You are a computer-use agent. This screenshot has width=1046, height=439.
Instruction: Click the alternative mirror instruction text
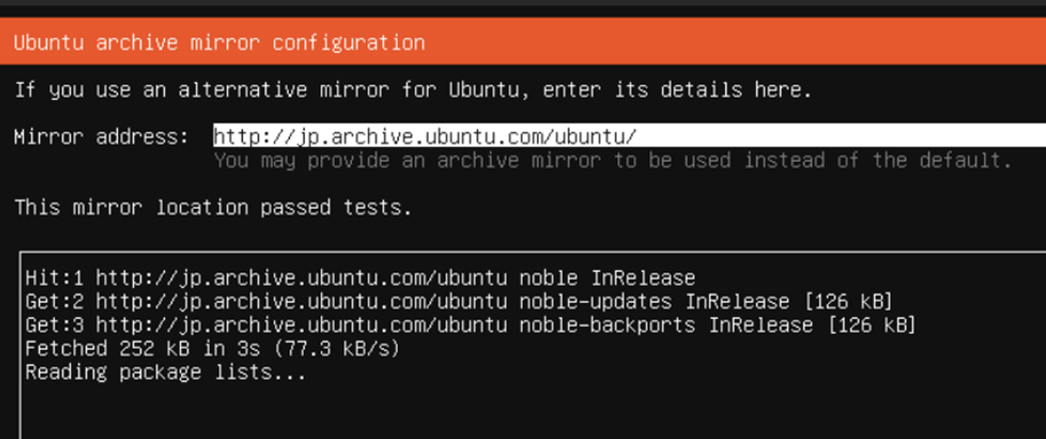tap(412, 90)
